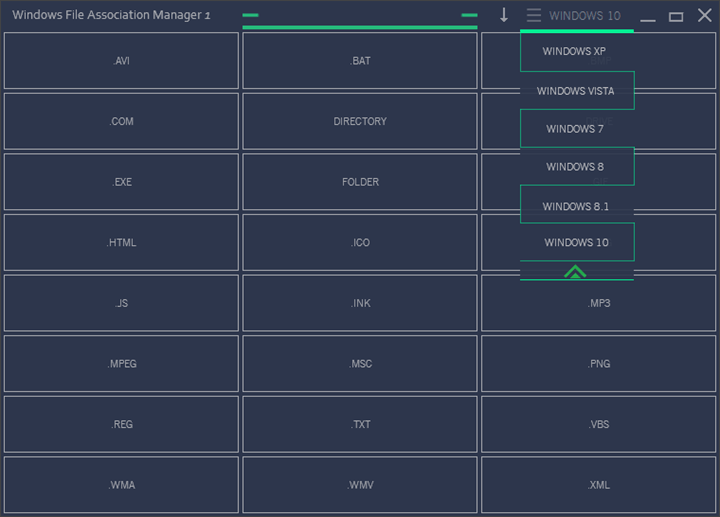
Task: Select the DIRECTORY association tile
Action: (x=360, y=121)
